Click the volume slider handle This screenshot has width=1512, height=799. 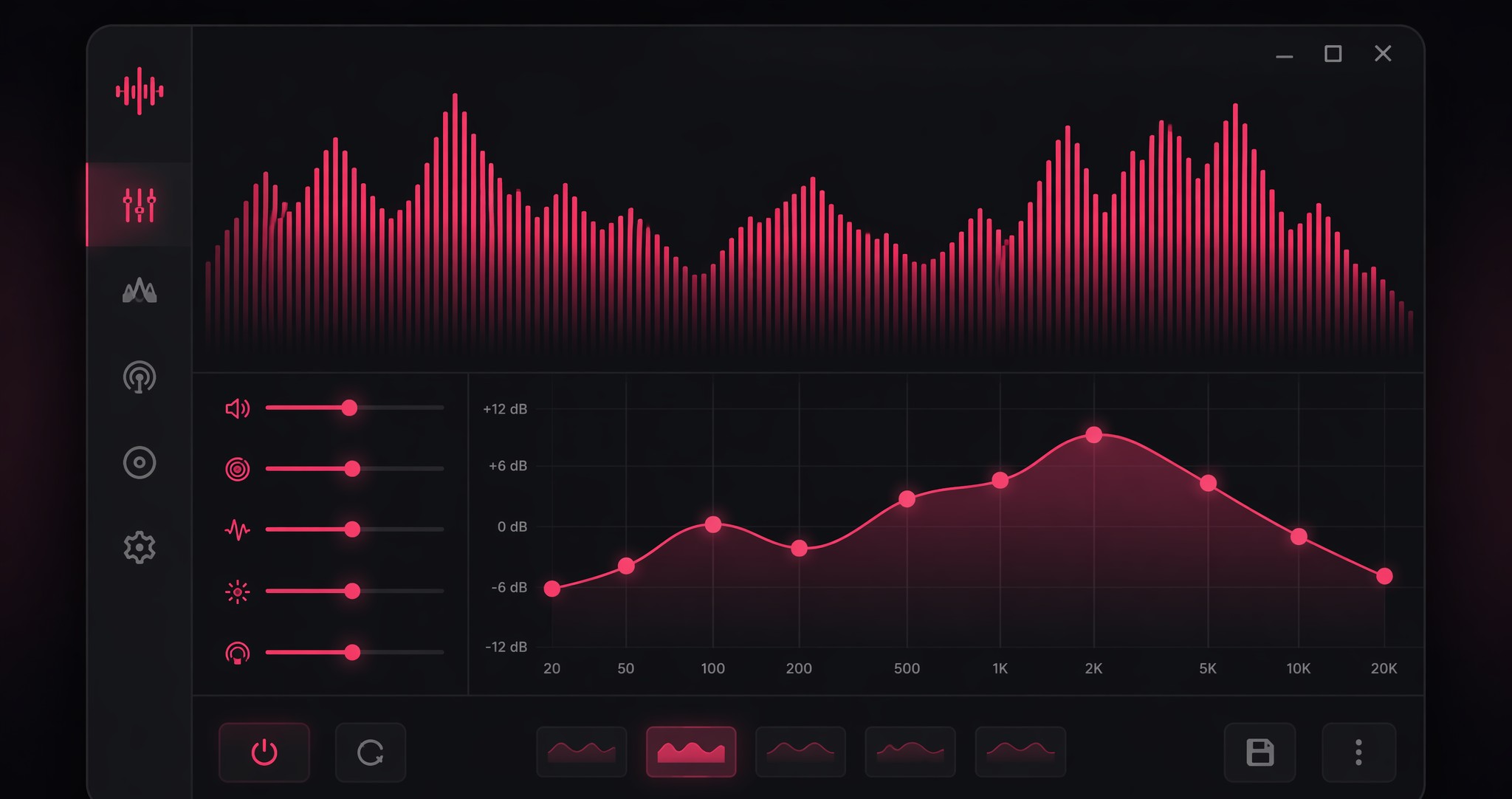[349, 408]
